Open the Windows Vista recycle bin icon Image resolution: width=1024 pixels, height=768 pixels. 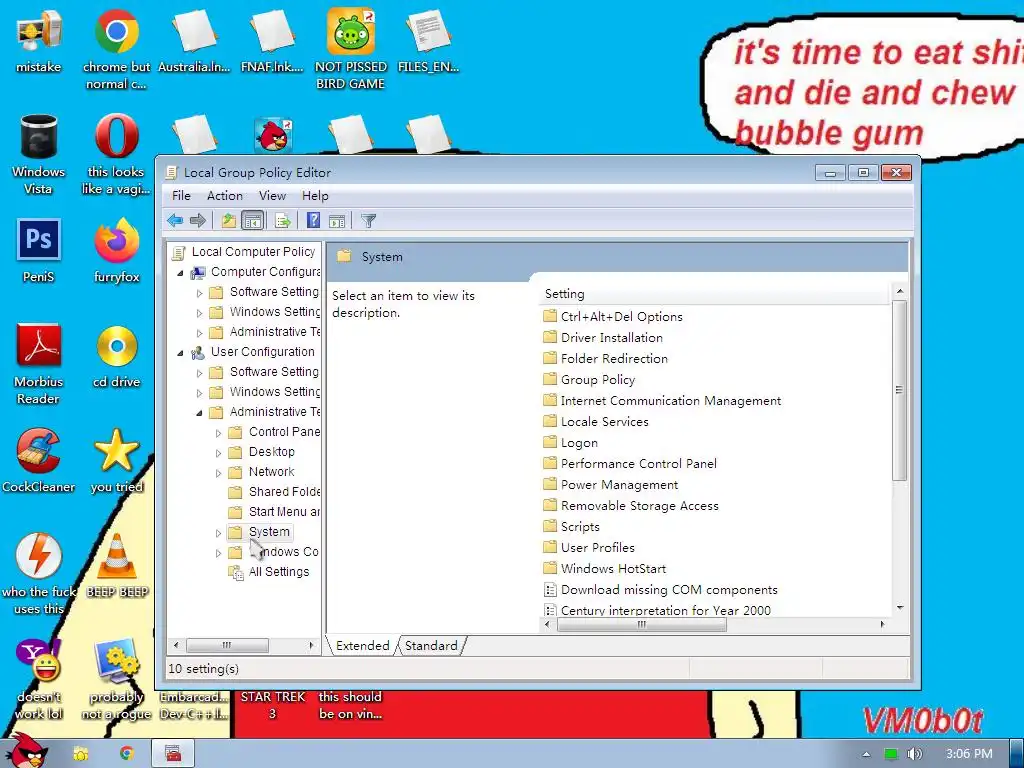tap(39, 154)
